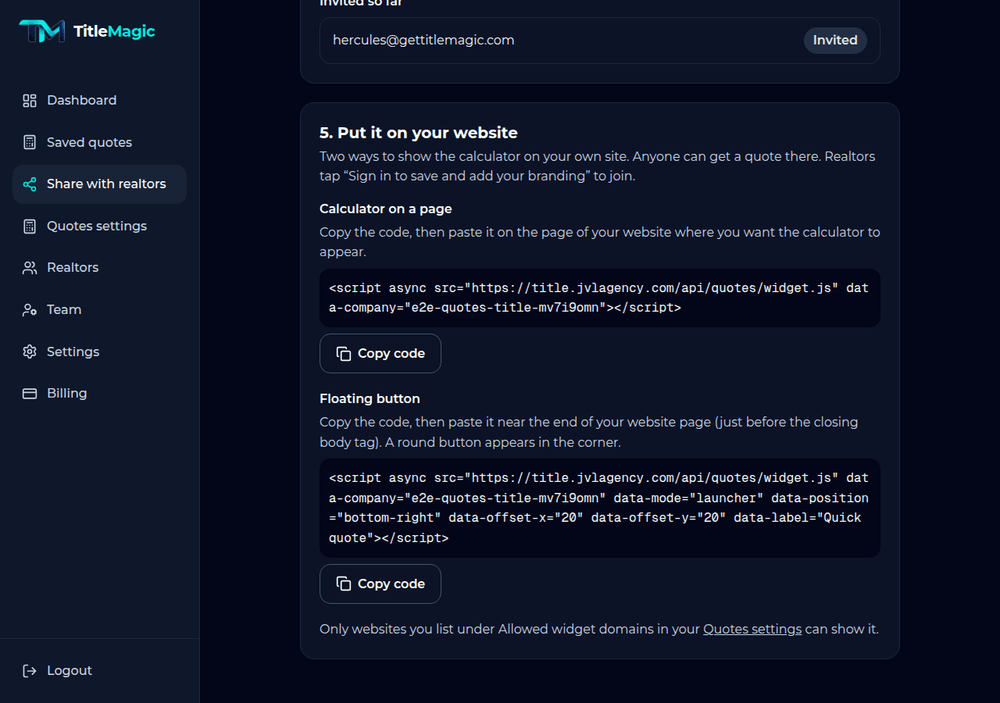Image resolution: width=1000 pixels, height=703 pixels.
Task: Click the Logout arrow icon
Action: [x=29, y=670]
